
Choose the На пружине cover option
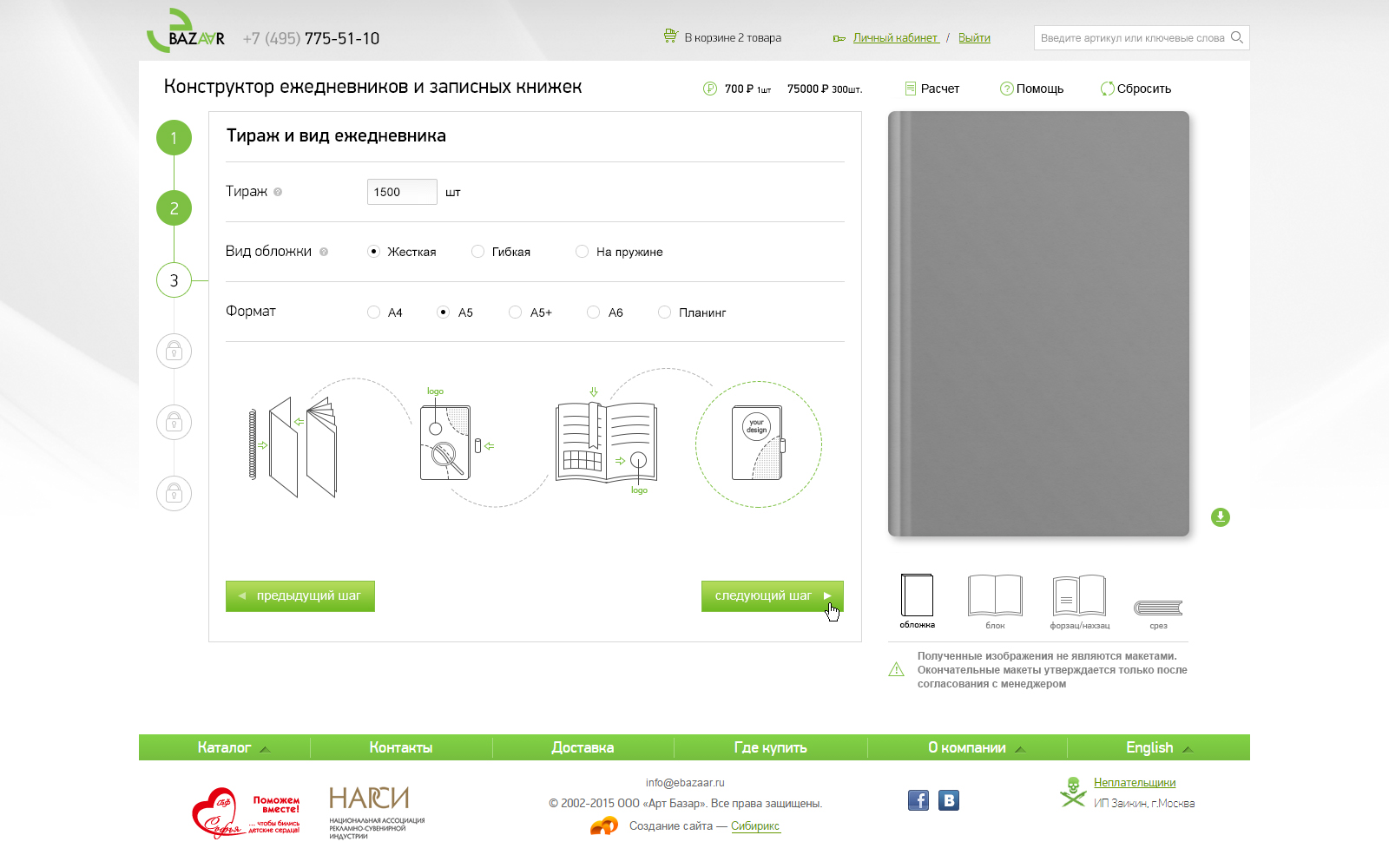coord(583,252)
